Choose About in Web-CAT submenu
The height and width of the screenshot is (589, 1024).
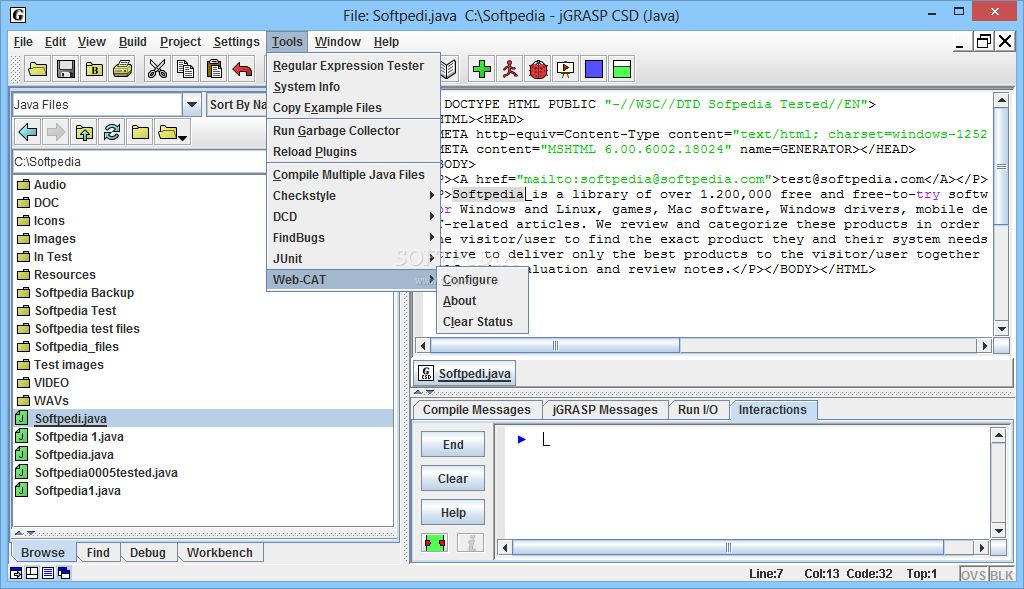[x=482, y=301]
